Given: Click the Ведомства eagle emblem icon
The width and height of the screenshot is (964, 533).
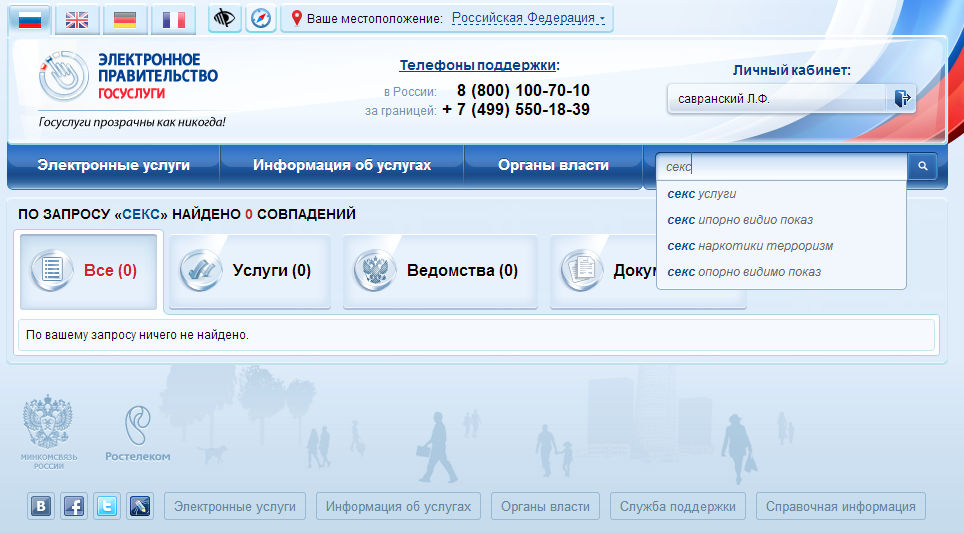Looking at the screenshot, I should coord(374,270).
